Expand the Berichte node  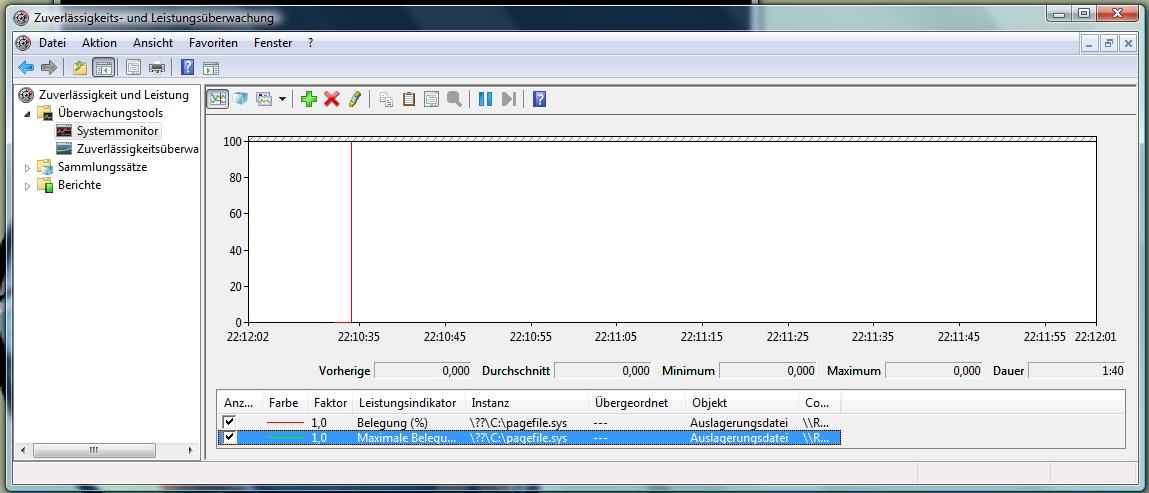coord(28,186)
